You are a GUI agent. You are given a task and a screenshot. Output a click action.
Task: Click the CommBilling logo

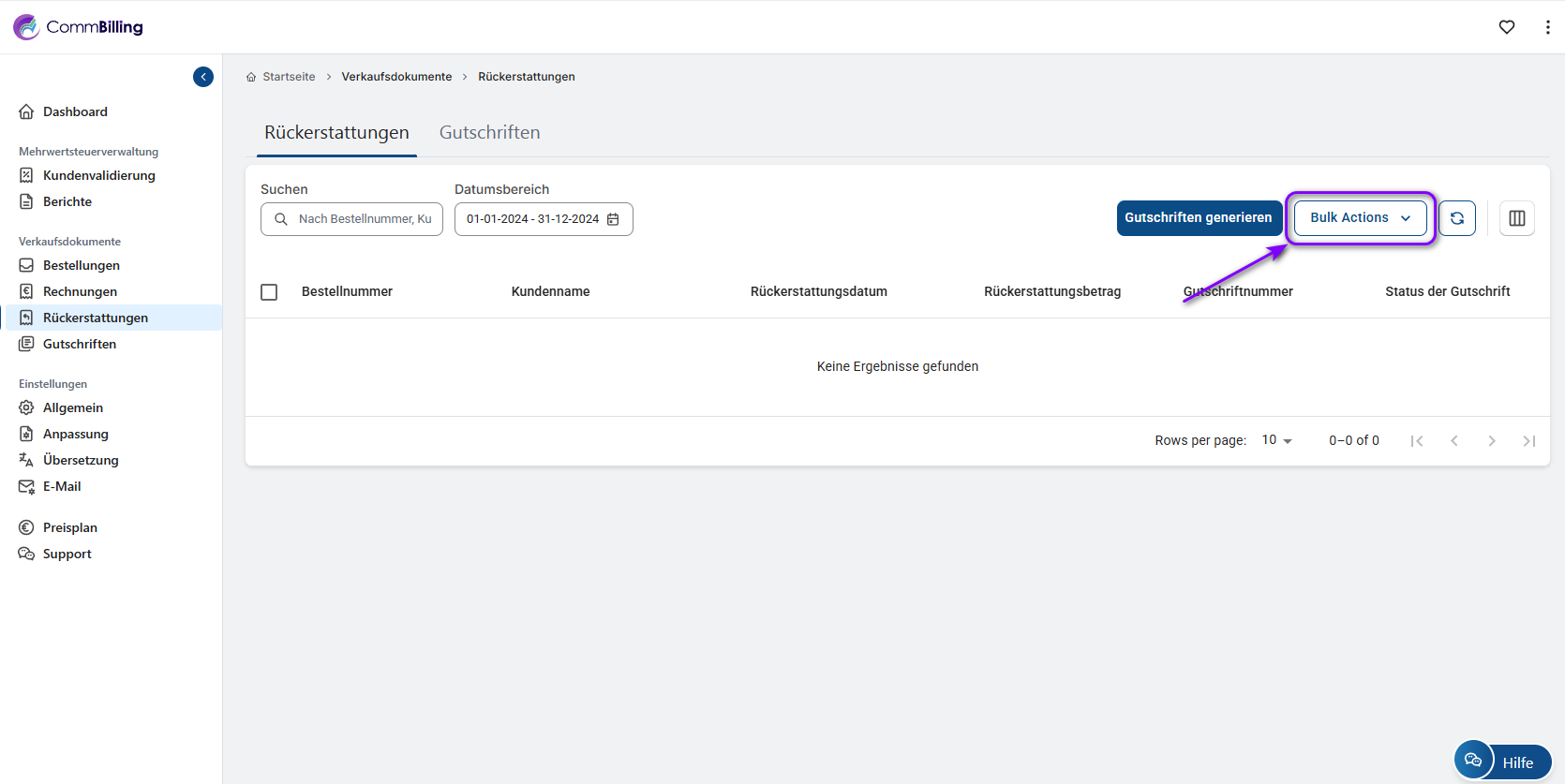79,27
